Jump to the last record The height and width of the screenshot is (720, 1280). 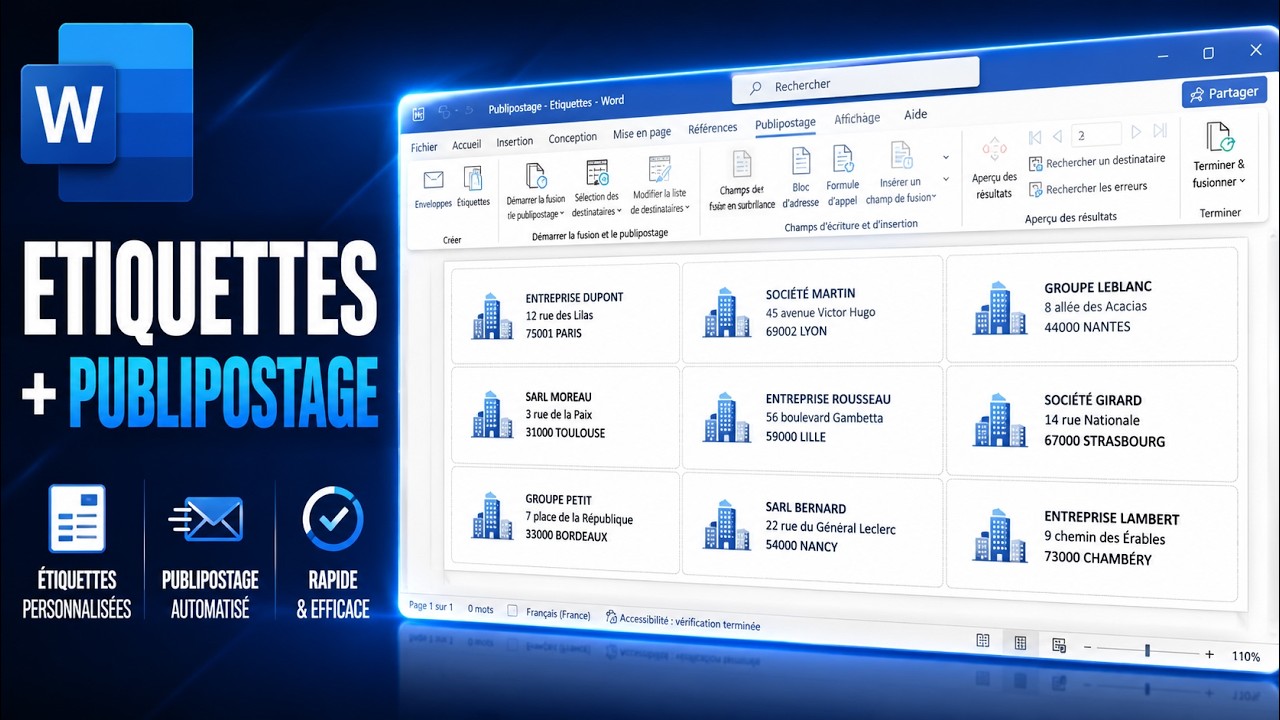(1160, 131)
